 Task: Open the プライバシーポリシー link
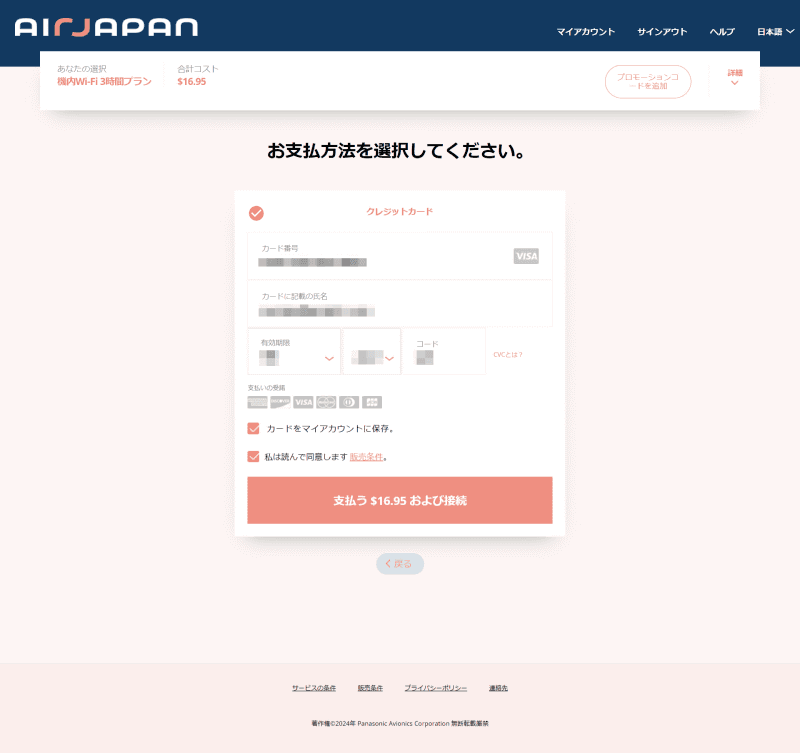(435, 687)
